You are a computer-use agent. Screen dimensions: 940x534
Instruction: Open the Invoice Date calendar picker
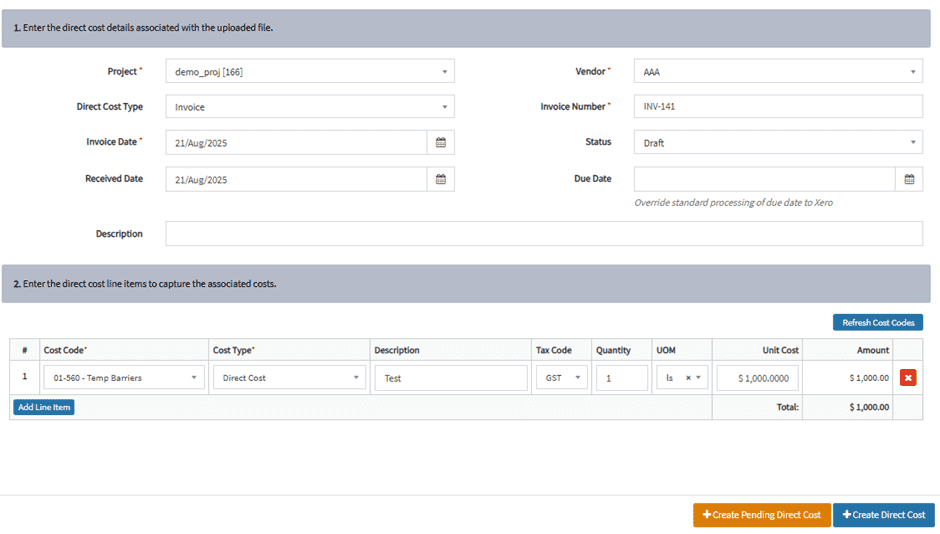(x=440, y=143)
